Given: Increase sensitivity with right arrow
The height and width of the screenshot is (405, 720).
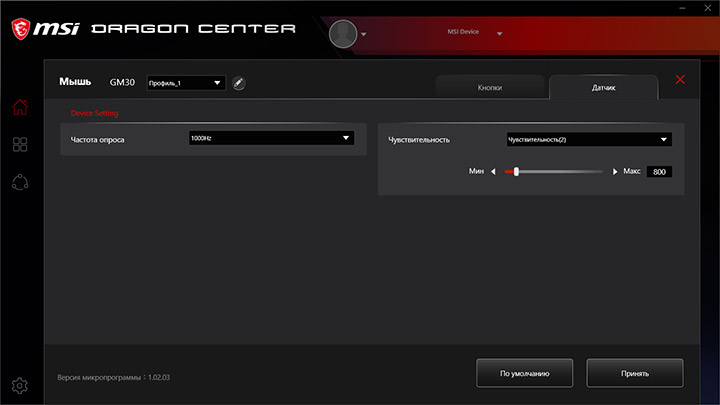Looking at the screenshot, I should tap(615, 171).
